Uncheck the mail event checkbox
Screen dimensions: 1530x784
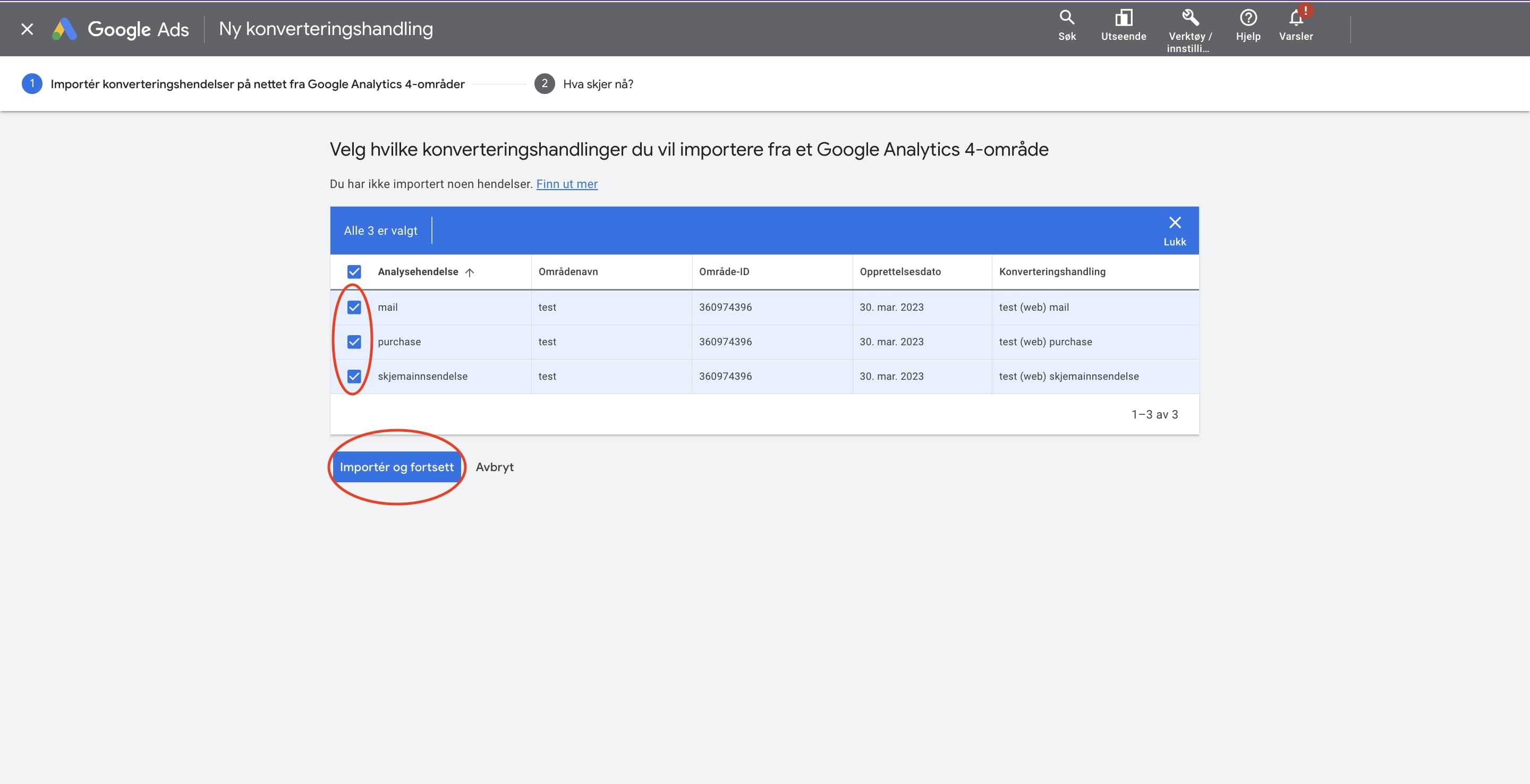coord(354,307)
